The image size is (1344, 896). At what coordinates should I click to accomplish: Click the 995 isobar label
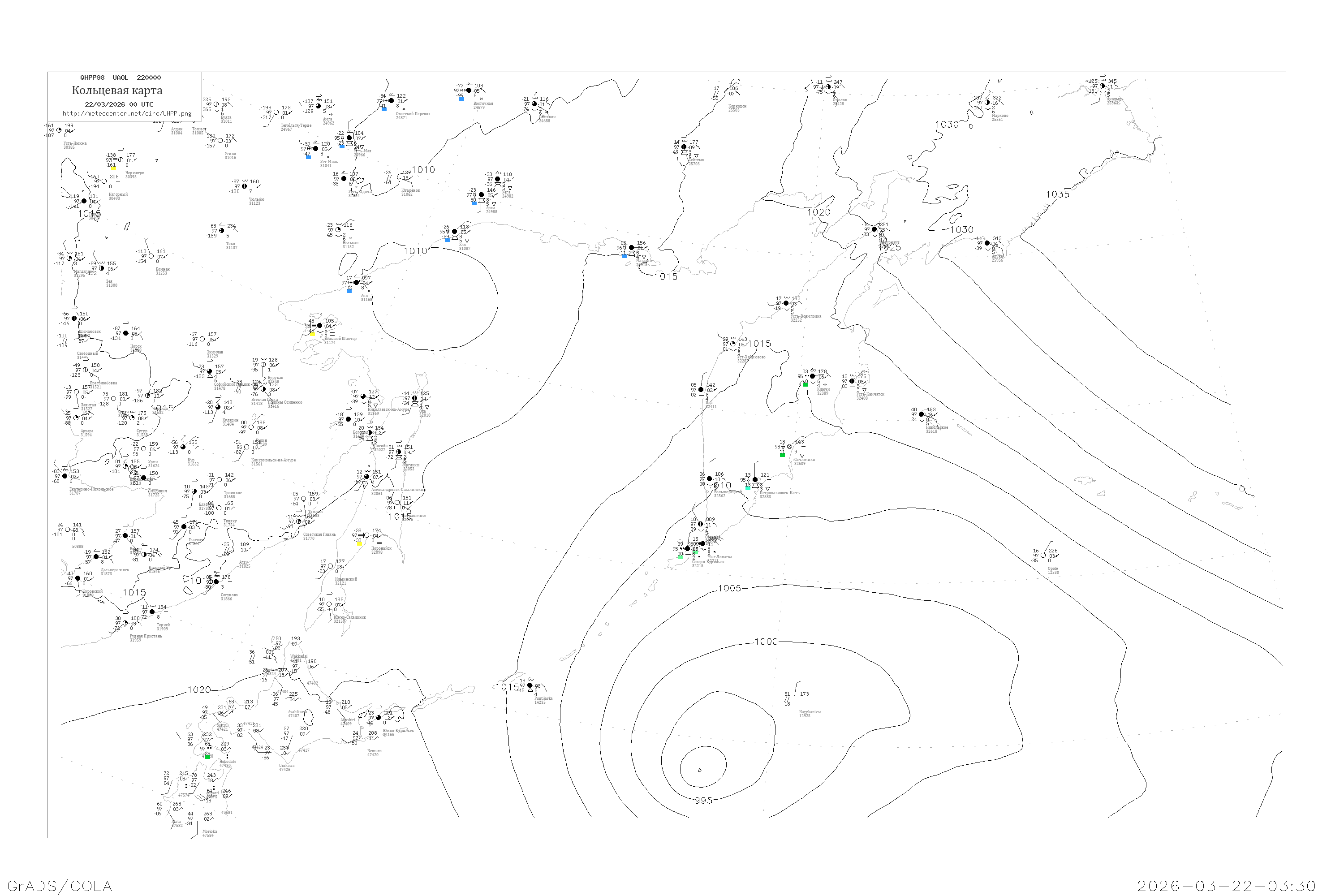tap(703, 801)
